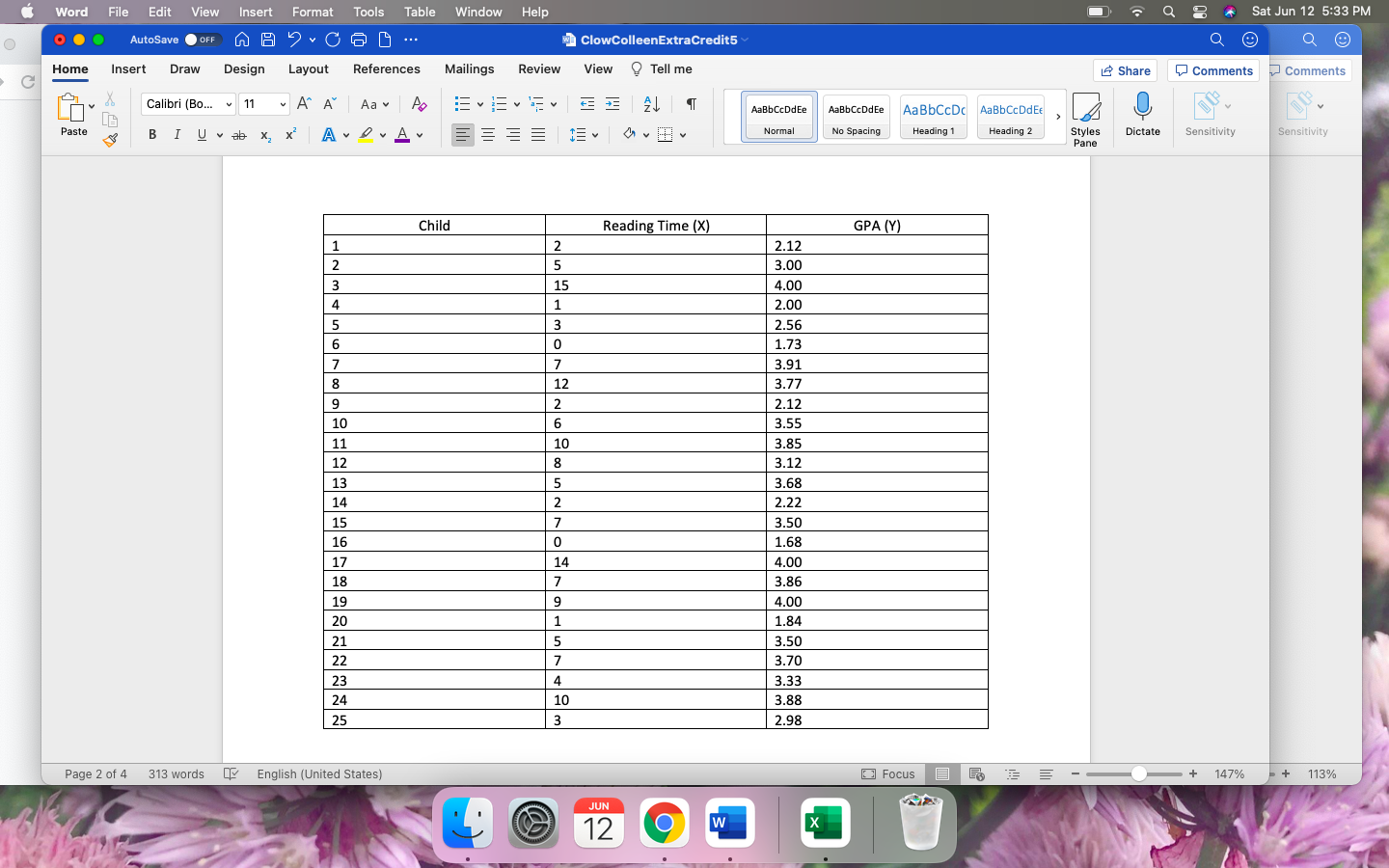Apply superscript formatting
This screenshot has height=868, width=1389.
[x=290, y=134]
